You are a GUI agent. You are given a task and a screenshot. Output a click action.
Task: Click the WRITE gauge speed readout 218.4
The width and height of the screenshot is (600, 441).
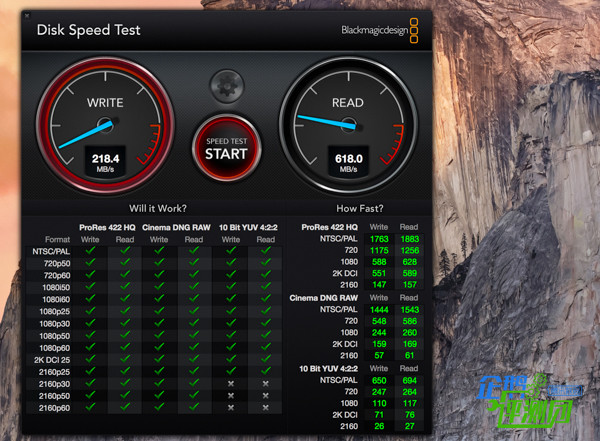point(105,158)
